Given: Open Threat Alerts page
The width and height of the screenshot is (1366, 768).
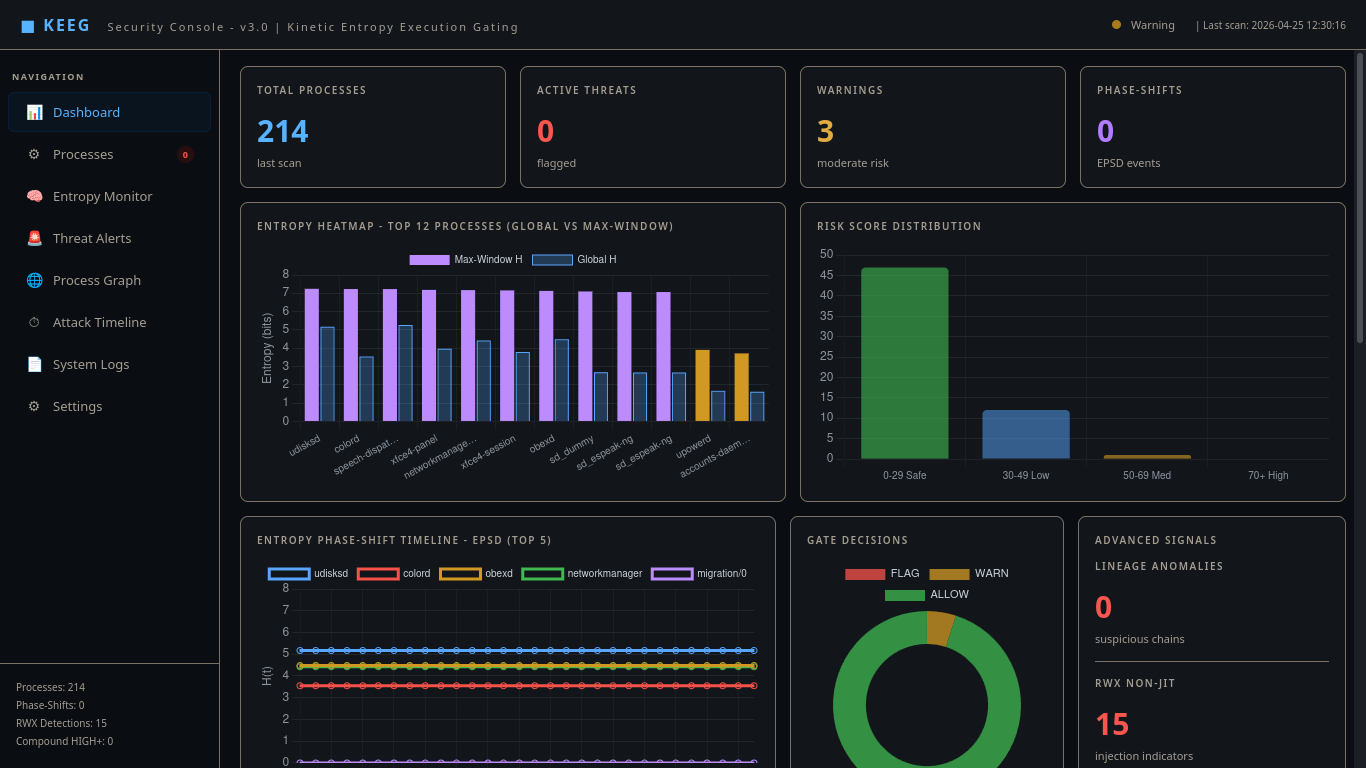Looking at the screenshot, I should pyautogui.click(x=109, y=238).
